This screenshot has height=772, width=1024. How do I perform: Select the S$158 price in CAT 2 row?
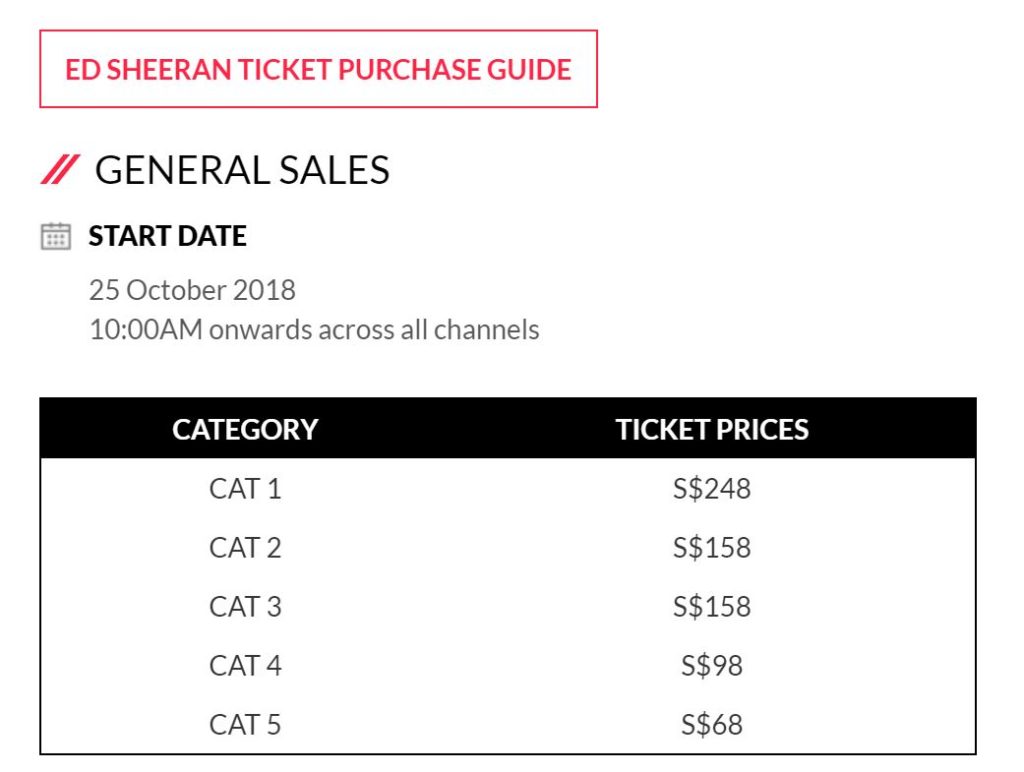[x=712, y=548]
